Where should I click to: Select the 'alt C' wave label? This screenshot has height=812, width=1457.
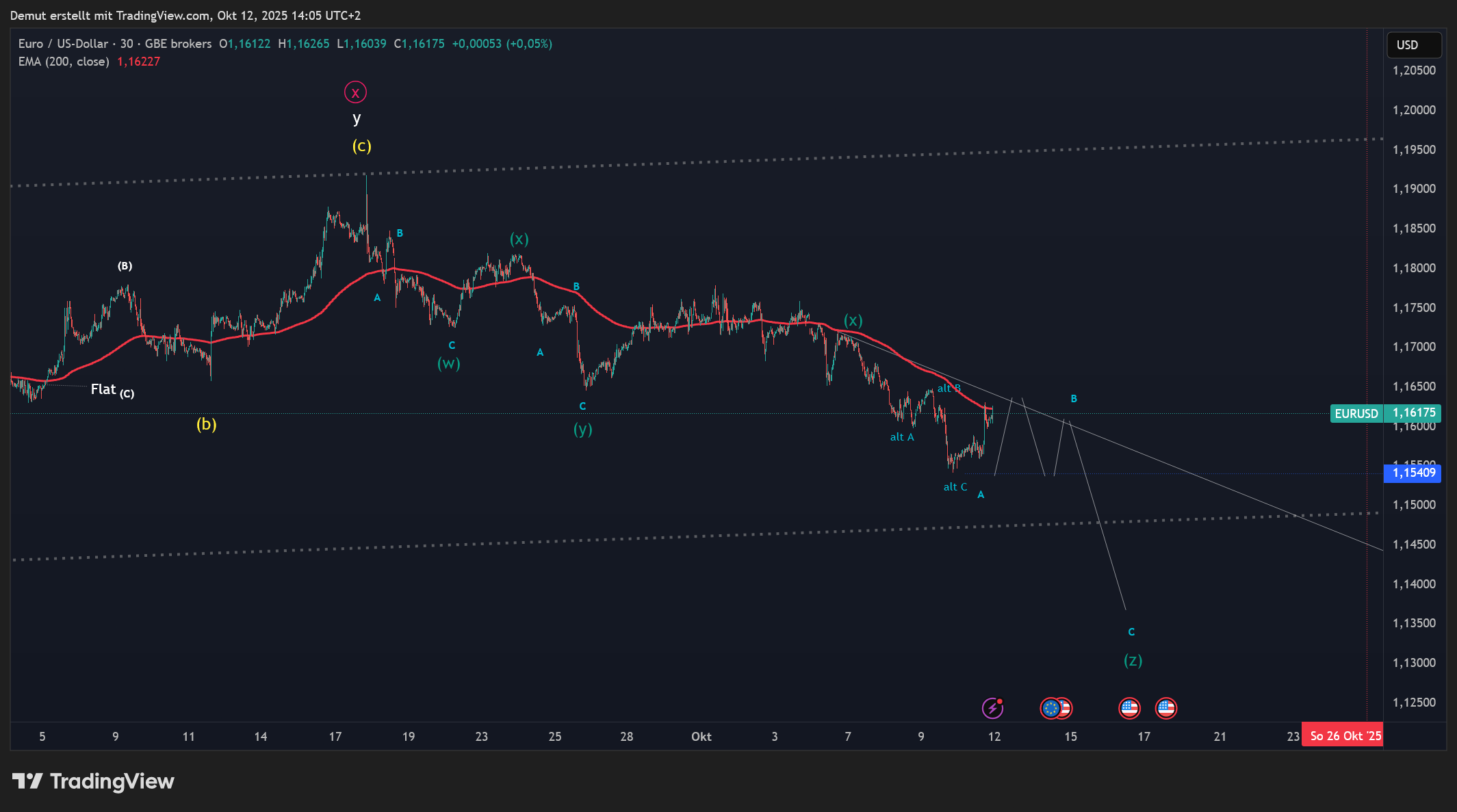coord(955,487)
